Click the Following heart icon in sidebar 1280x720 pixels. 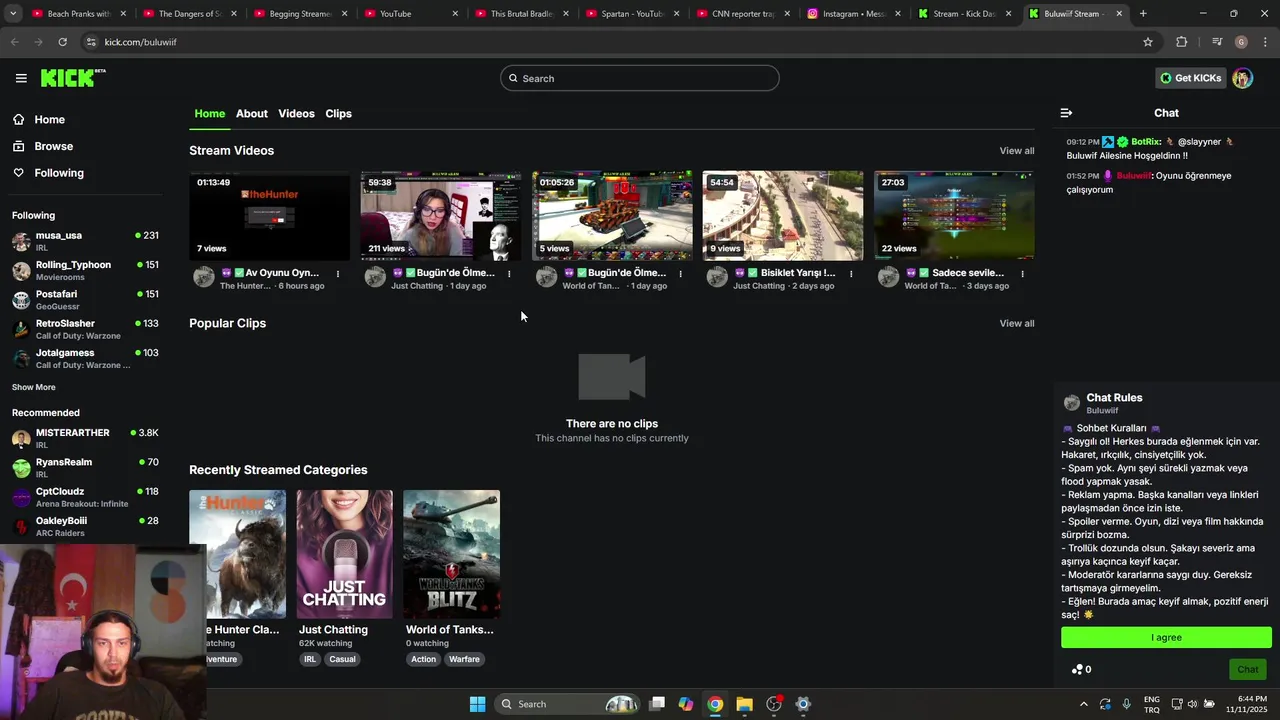tap(18, 173)
